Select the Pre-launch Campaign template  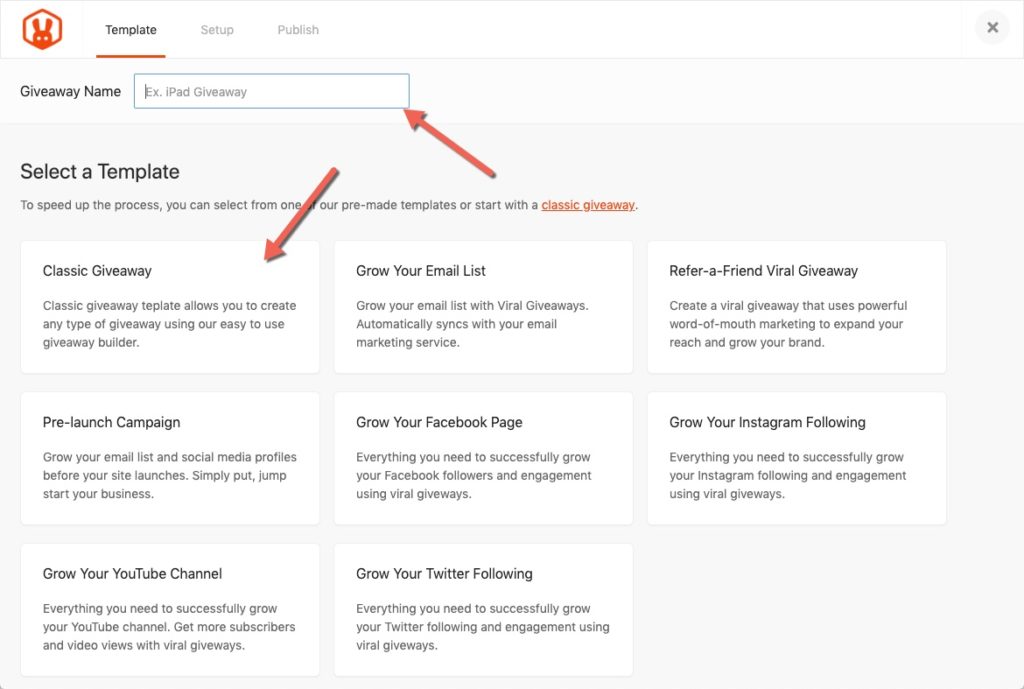[170, 458]
